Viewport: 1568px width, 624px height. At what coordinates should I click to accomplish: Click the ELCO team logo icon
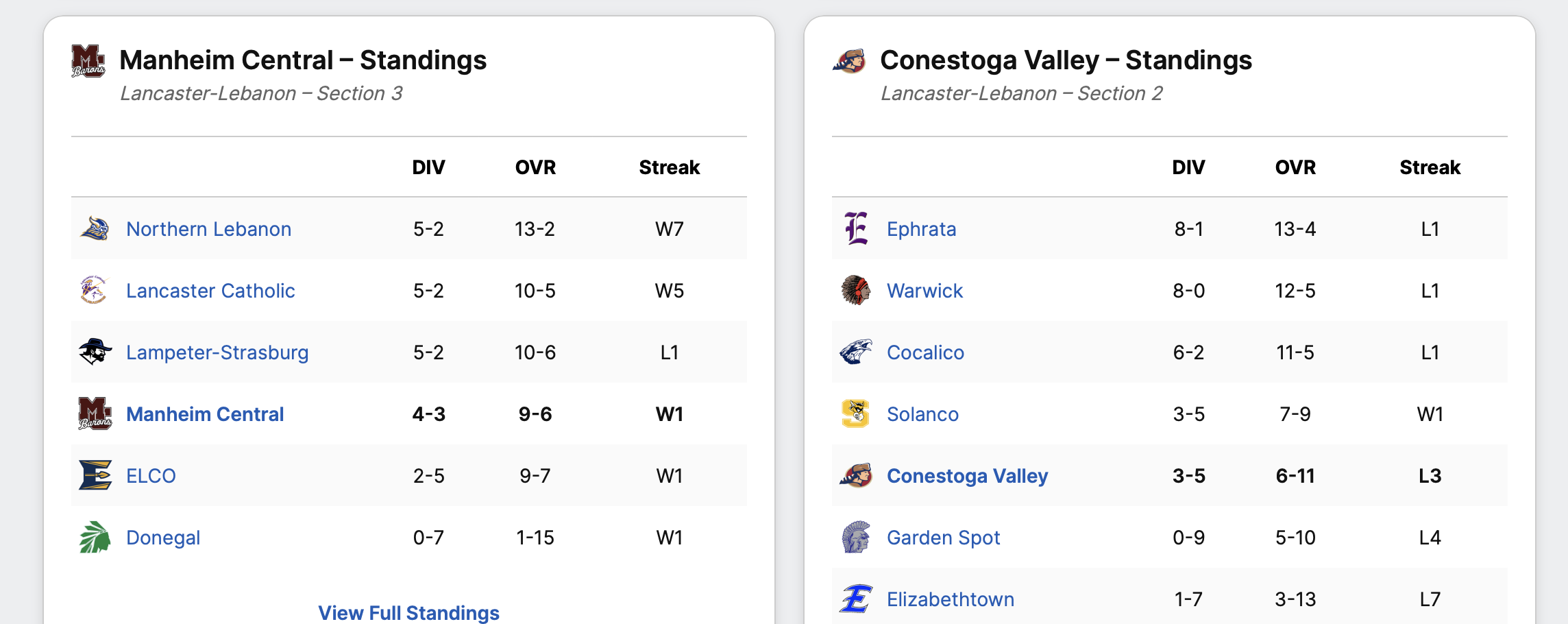click(x=95, y=475)
